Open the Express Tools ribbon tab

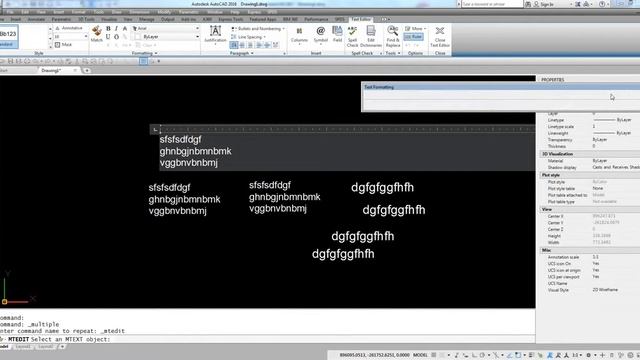[231, 19]
